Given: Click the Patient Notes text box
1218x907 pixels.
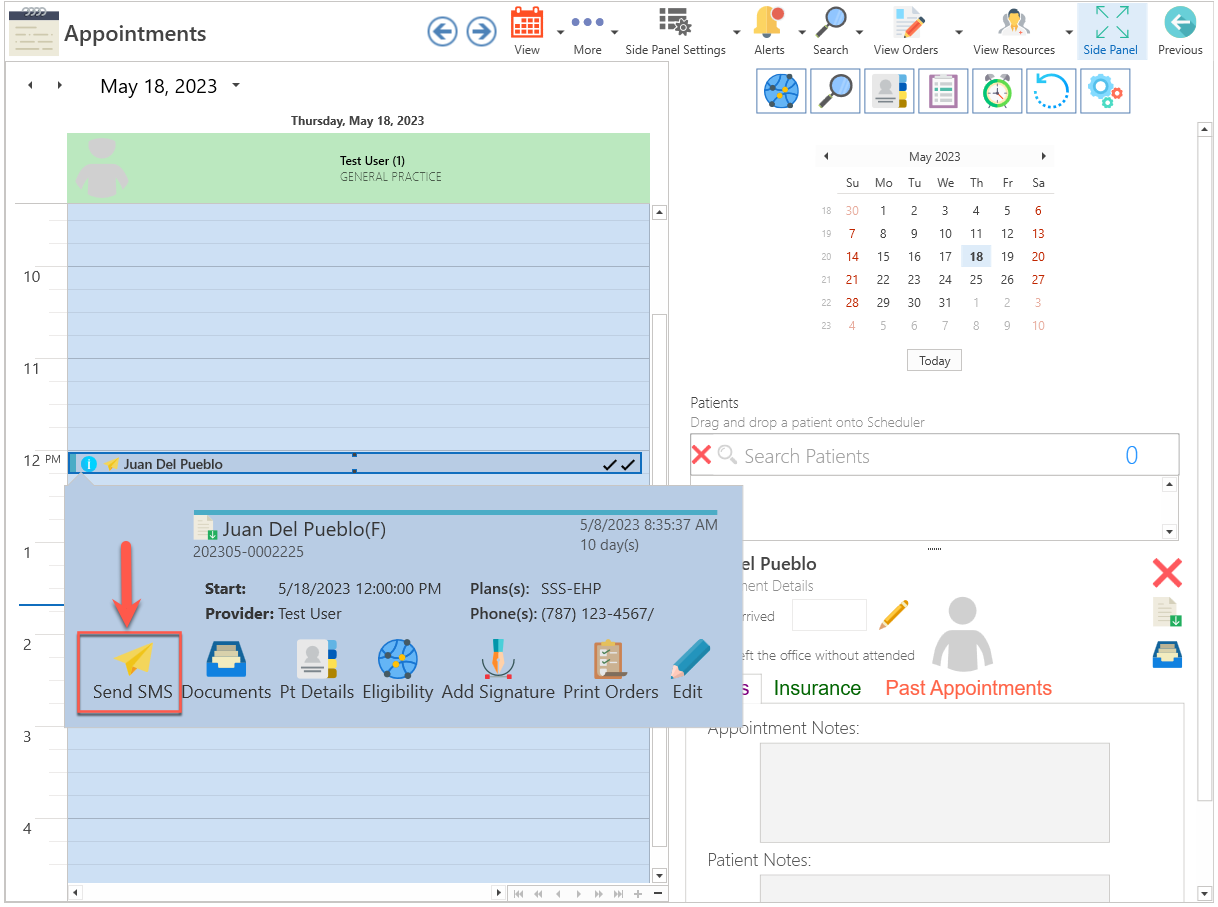Looking at the screenshot, I should pos(934,888).
